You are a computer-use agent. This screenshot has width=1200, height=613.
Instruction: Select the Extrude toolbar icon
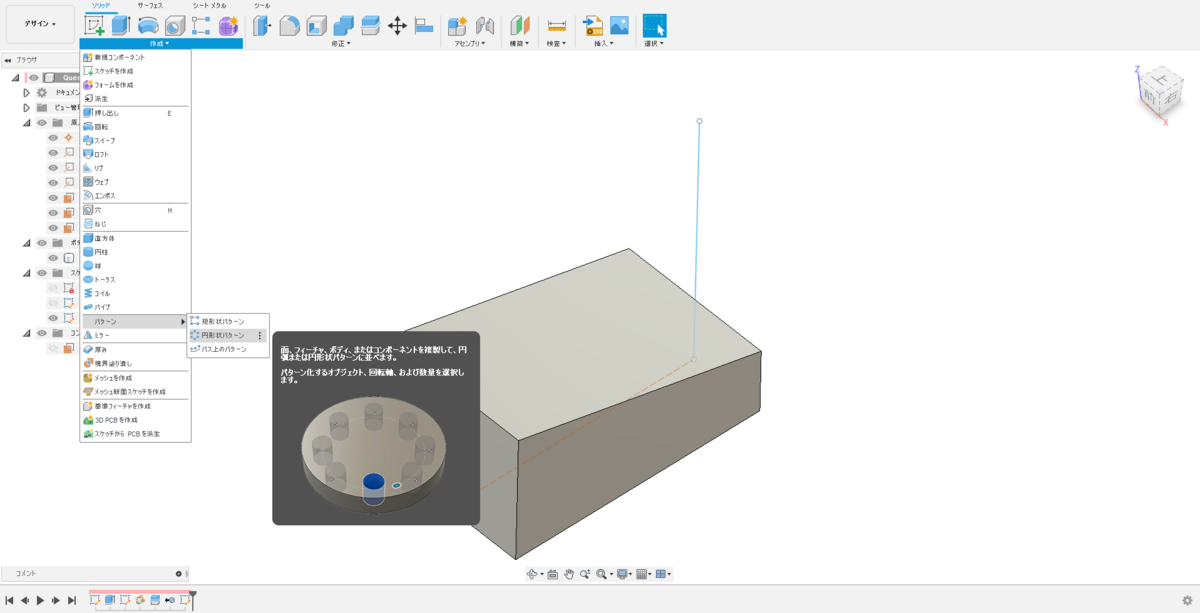point(121,26)
